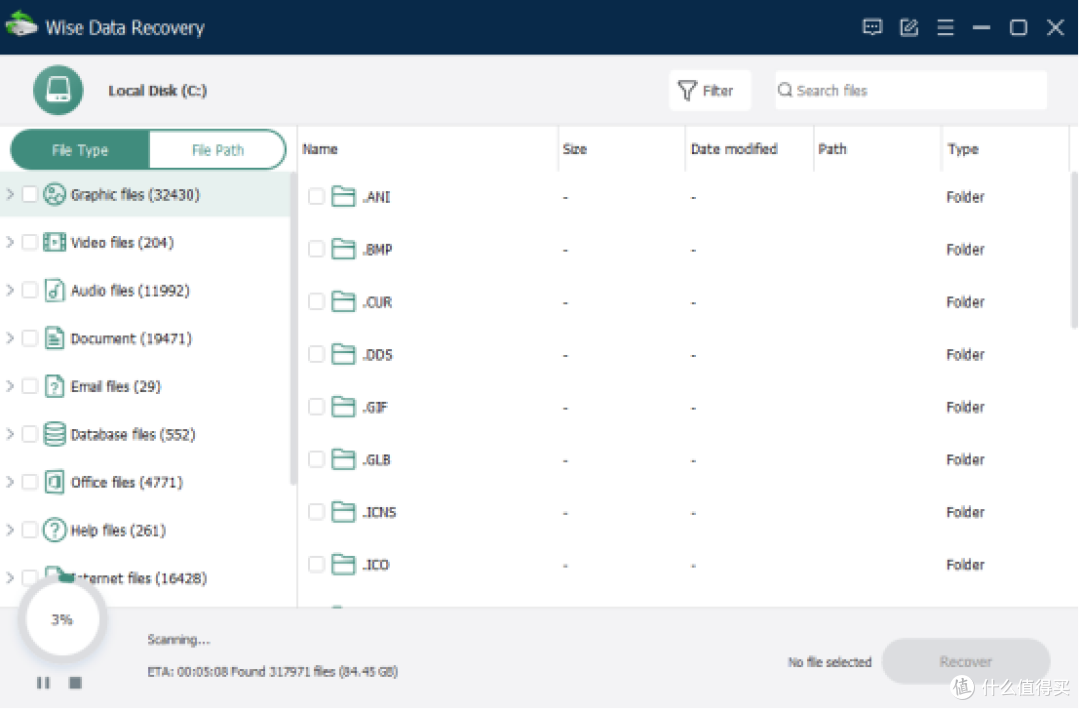1080x710 pixels.
Task: Tick the Document checkbox
Action: [x=29, y=338]
